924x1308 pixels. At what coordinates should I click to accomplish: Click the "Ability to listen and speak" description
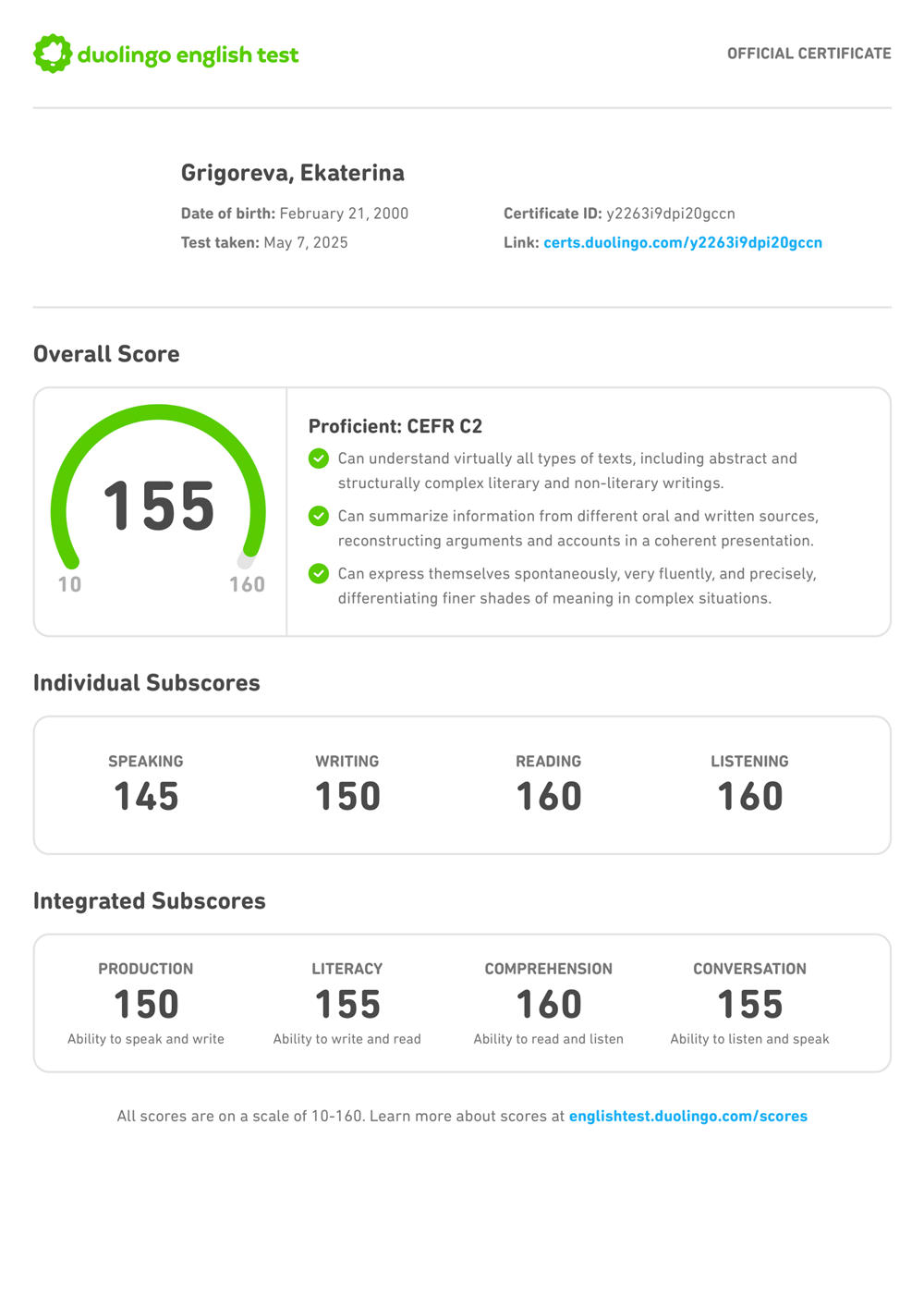pos(750,1039)
